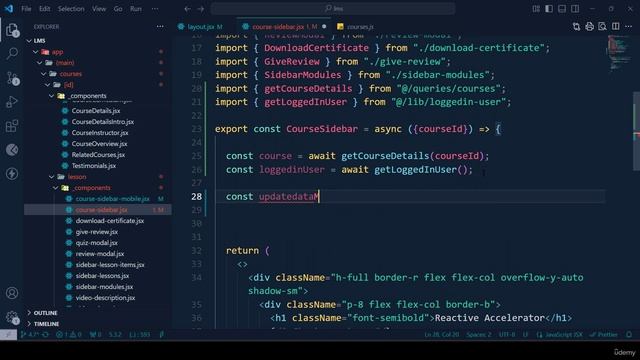Image resolution: width=640 pixels, height=360 pixels.
Task: Change language mode via JavaScript JSX
Action: [x=560, y=335]
